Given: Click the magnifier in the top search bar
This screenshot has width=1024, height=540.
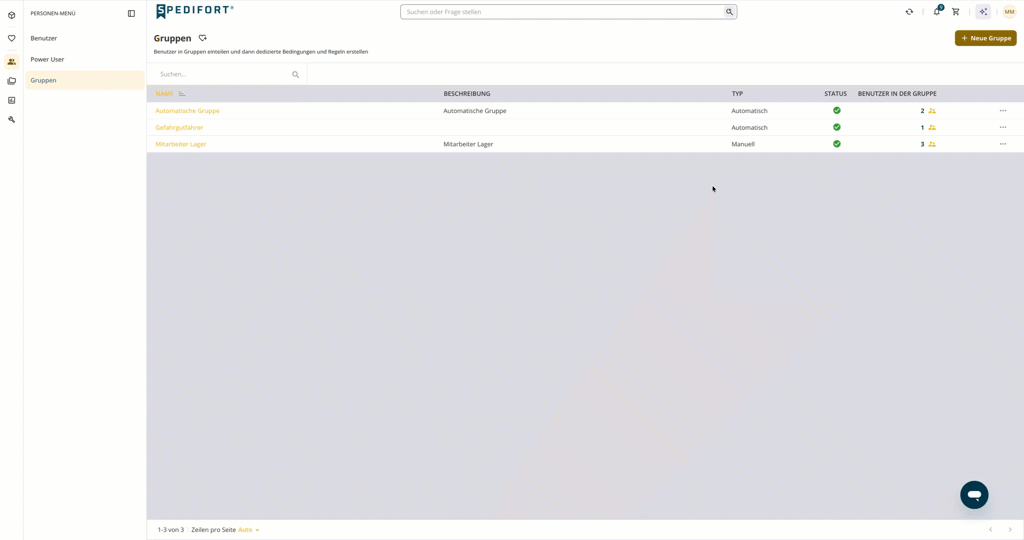Looking at the screenshot, I should tap(729, 12).
